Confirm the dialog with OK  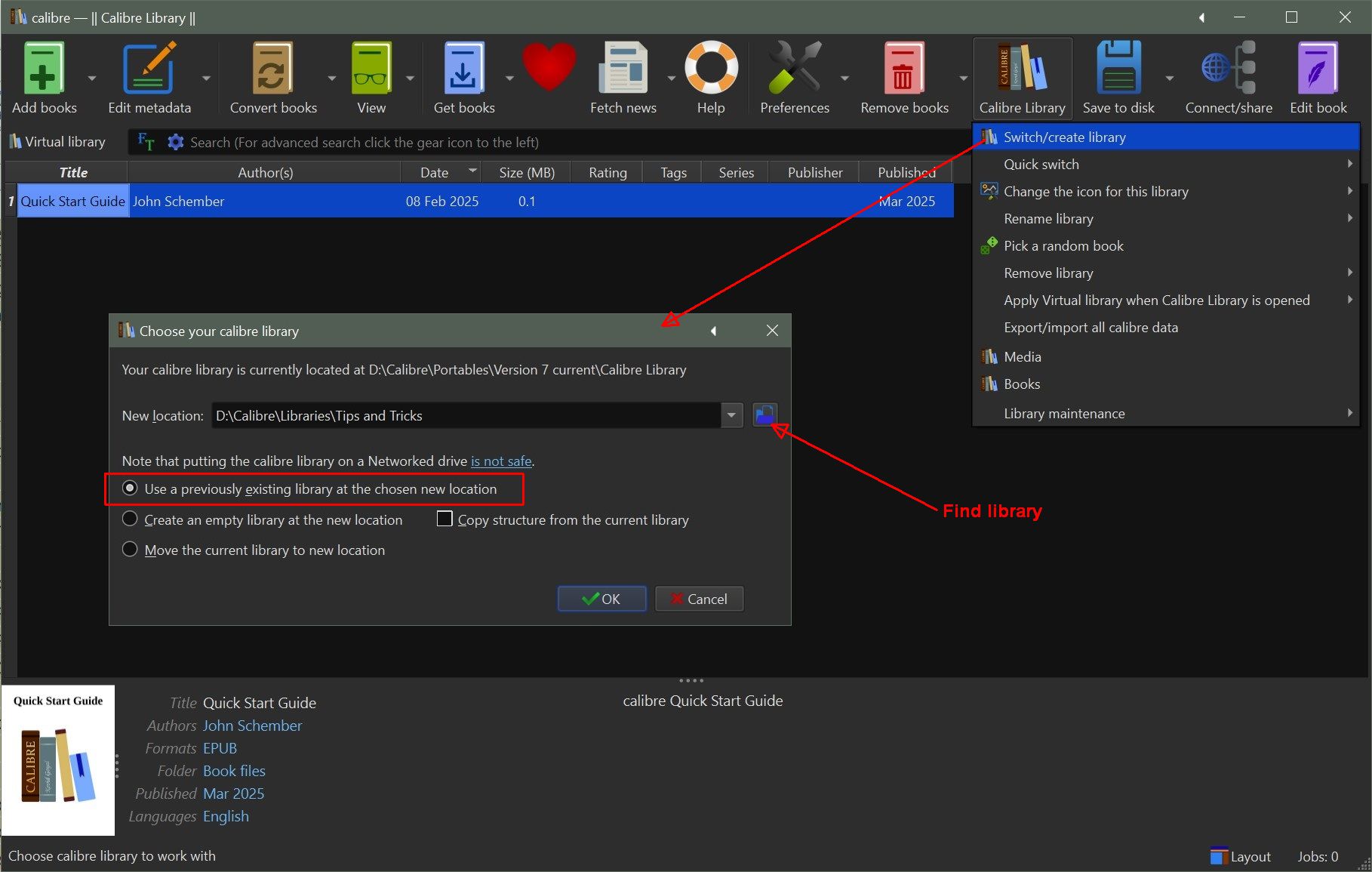pyautogui.click(x=601, y=599)
